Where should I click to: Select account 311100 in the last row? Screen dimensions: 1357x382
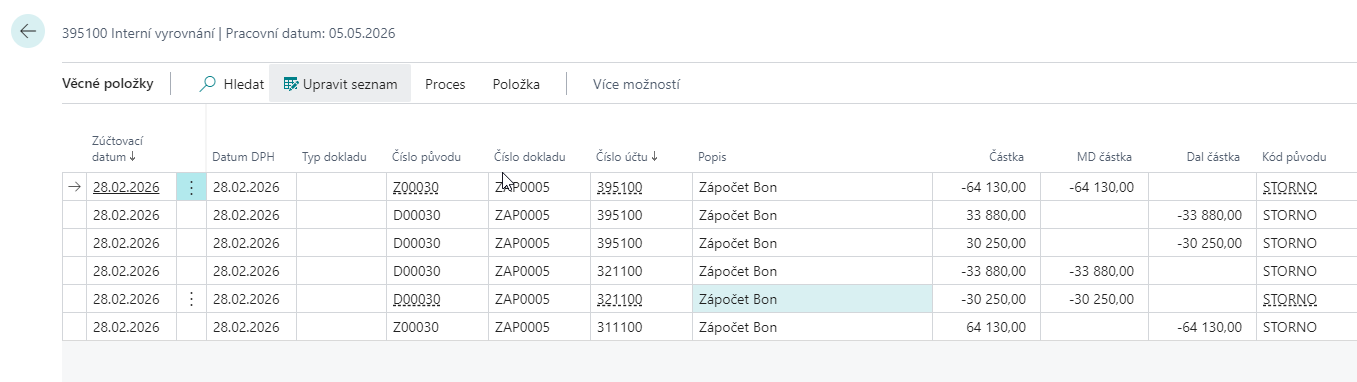point(620,327)
